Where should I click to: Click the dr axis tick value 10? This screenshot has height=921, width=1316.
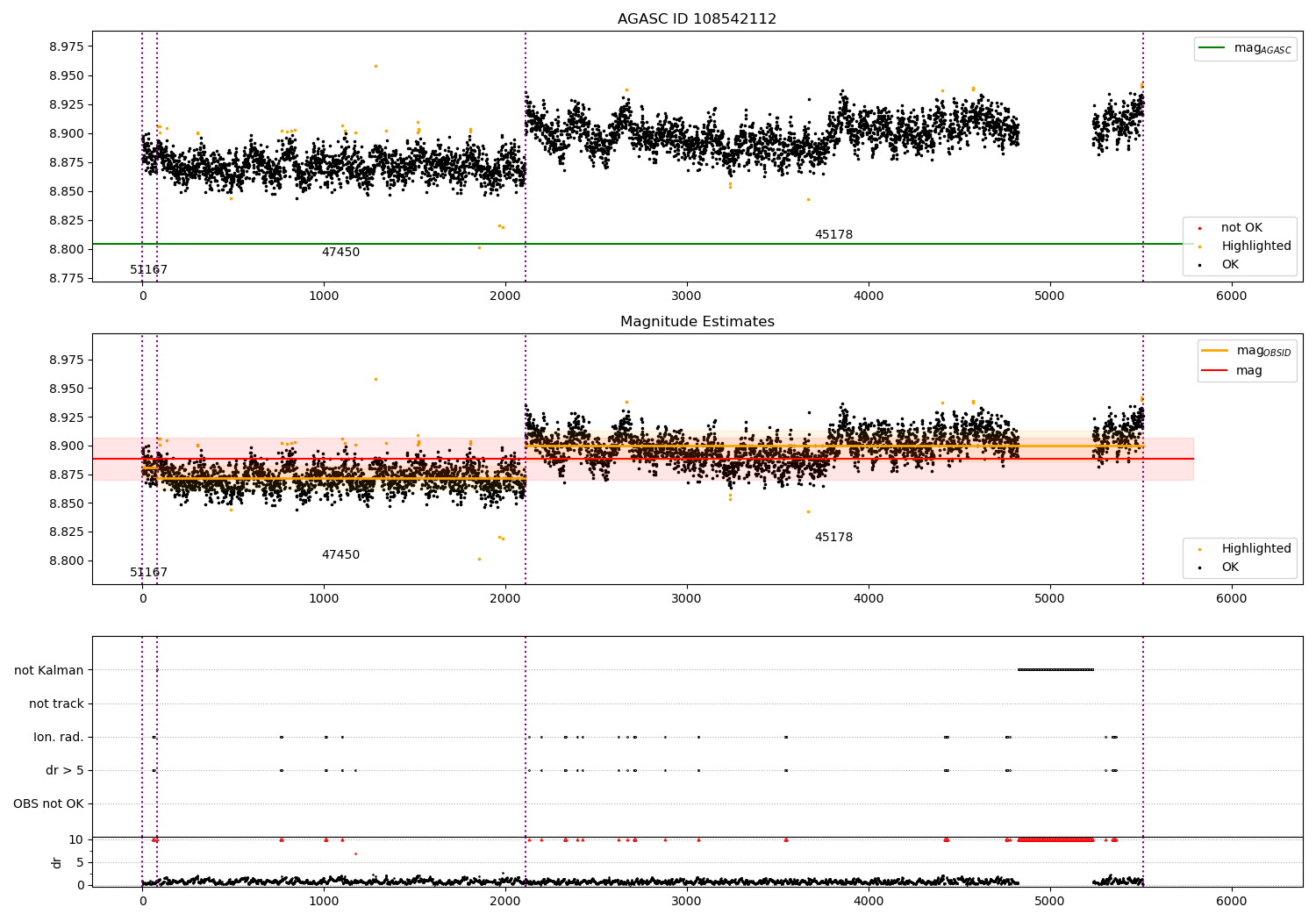coord(76,840)
